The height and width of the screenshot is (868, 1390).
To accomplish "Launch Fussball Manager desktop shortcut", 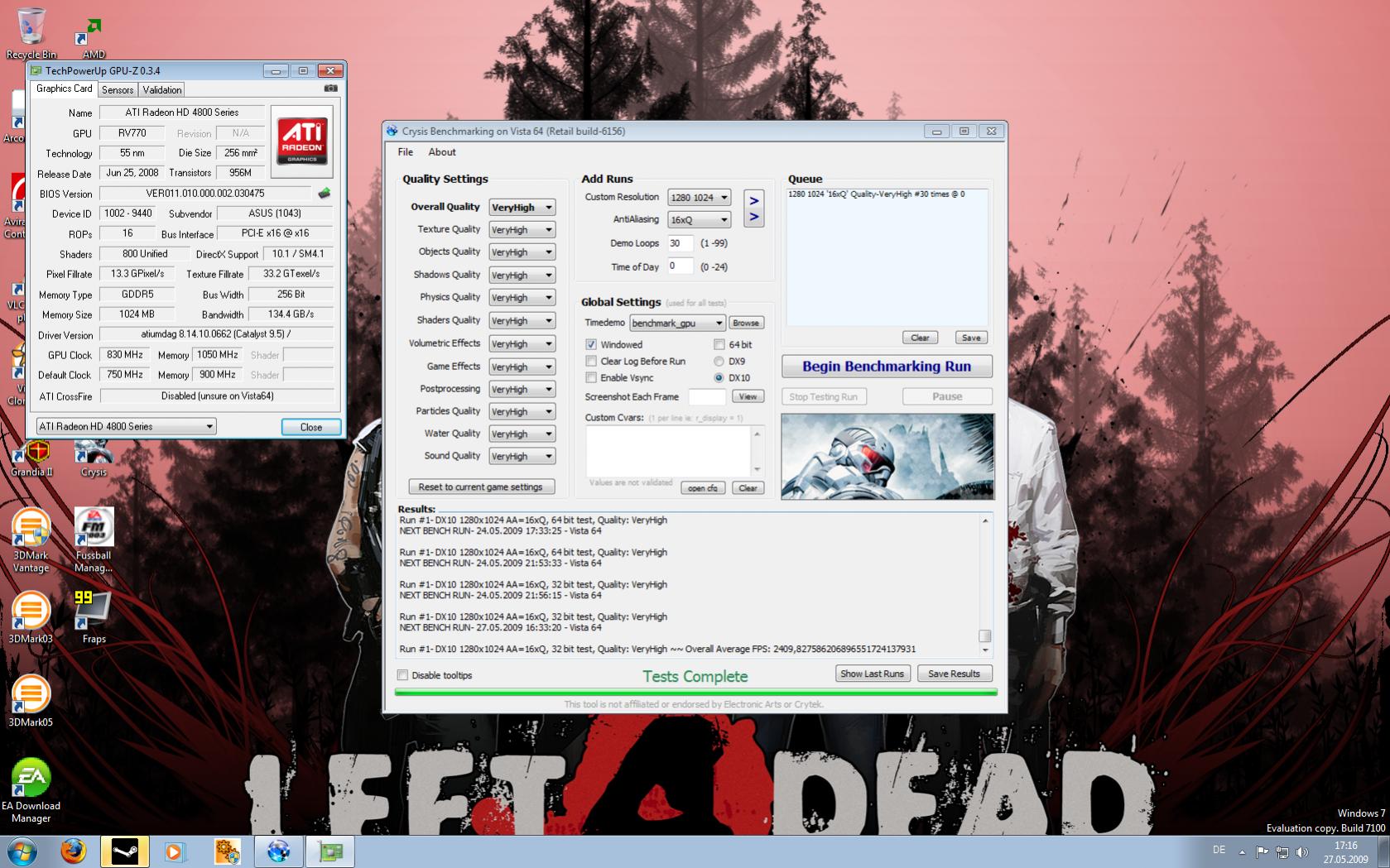I will click(x=94, y=540).
